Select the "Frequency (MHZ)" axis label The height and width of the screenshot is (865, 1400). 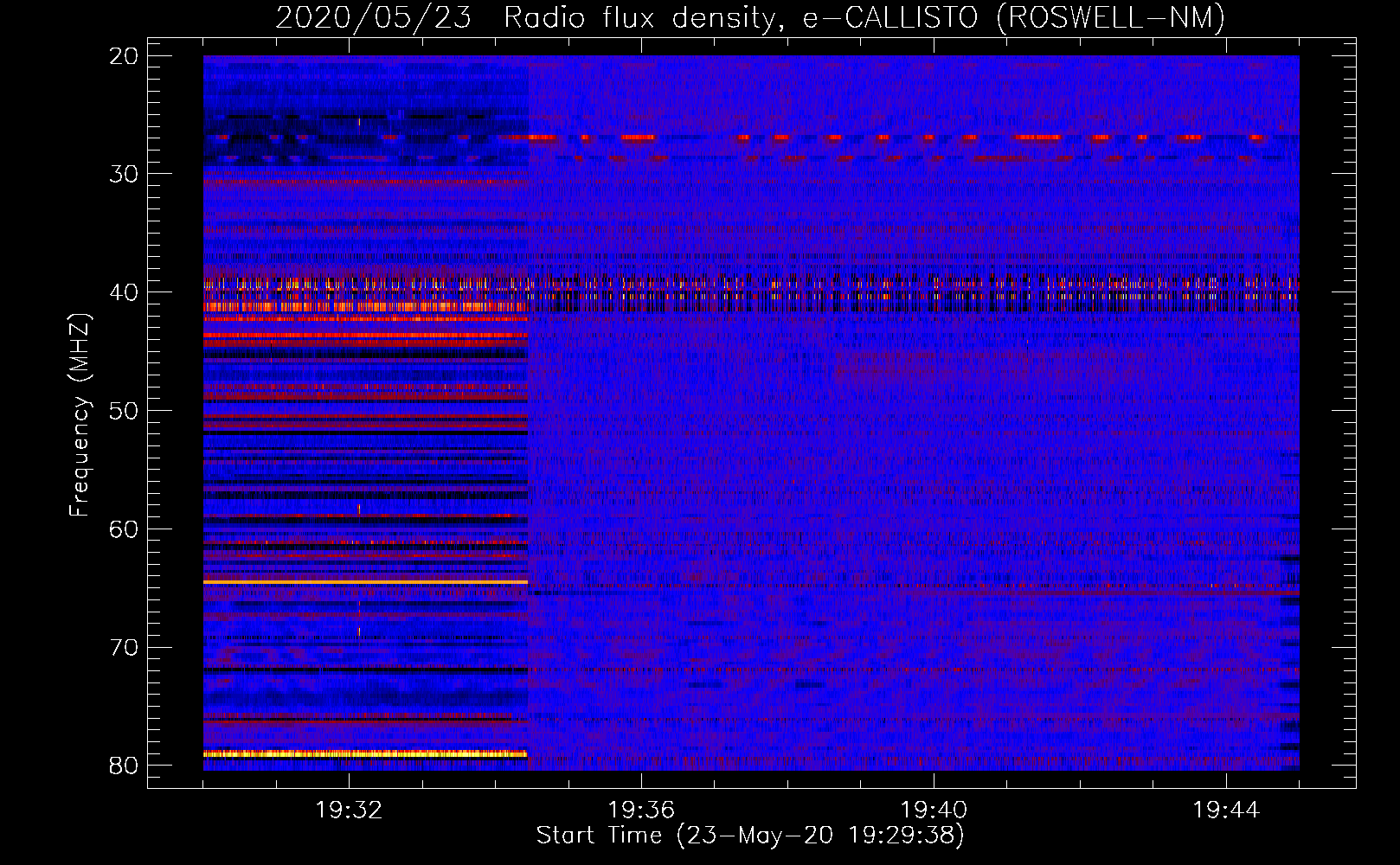[79, 415]
